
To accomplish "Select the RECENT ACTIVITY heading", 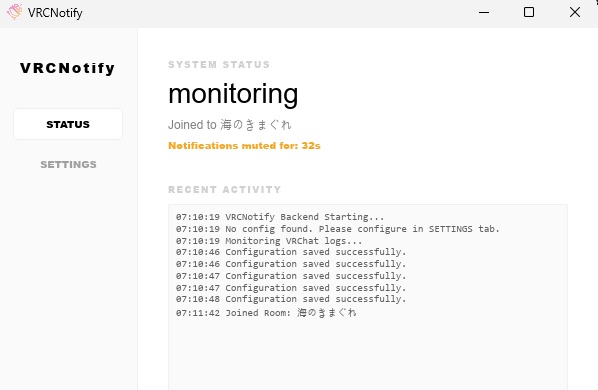I will (225, 189).
